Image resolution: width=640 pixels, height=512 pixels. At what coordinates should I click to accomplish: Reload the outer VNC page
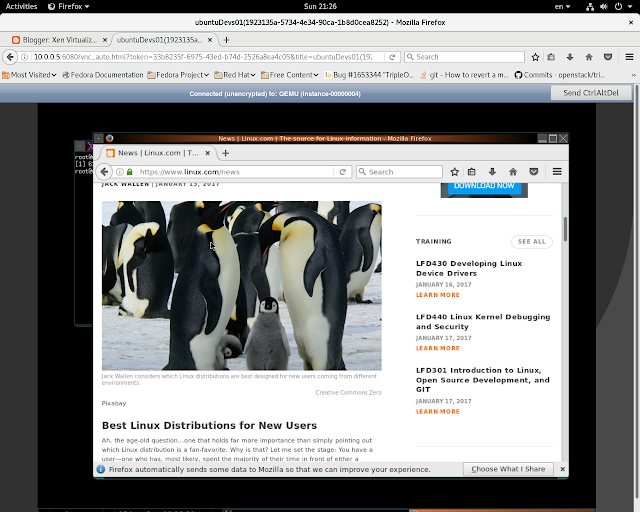[392, 57]
